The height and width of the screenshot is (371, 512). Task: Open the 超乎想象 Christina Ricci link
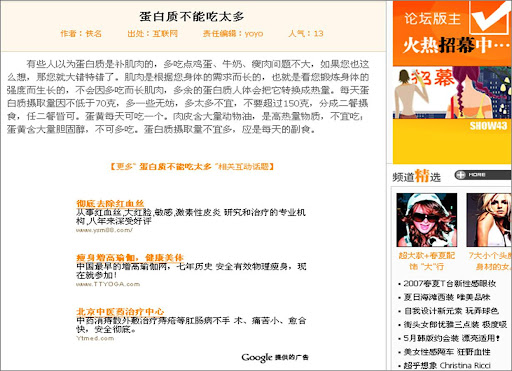447,365
